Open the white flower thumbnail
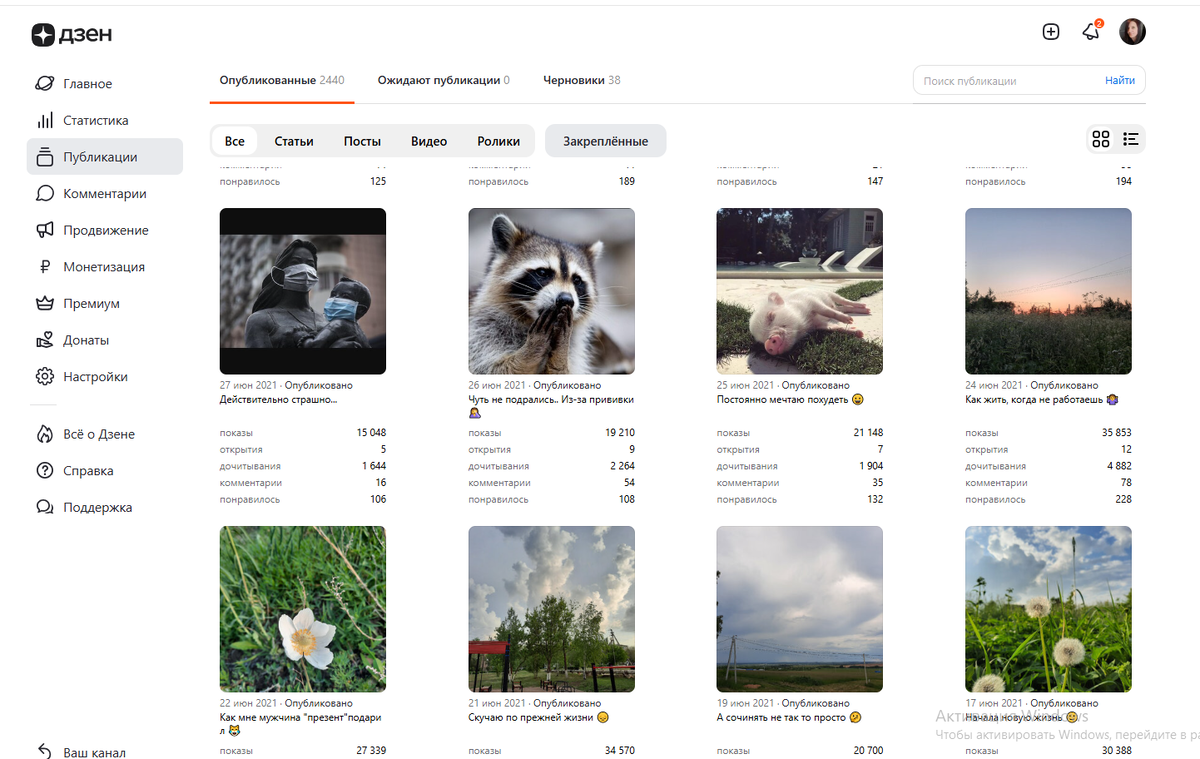1200x759 pixels. click(303, 609)
